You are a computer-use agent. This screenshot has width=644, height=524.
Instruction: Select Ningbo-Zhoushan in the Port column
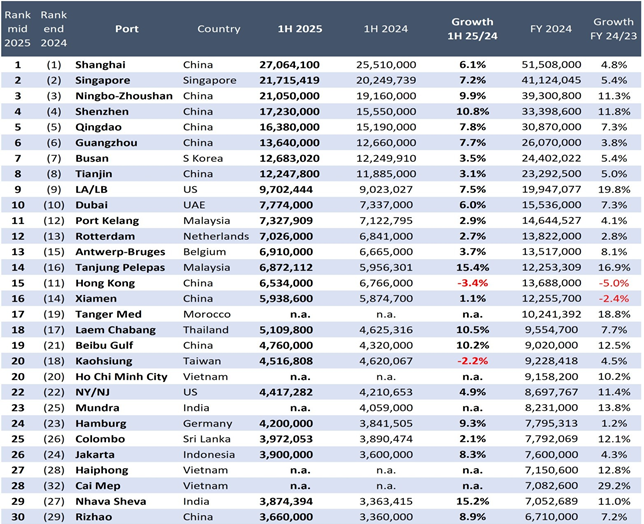[124, 96]
